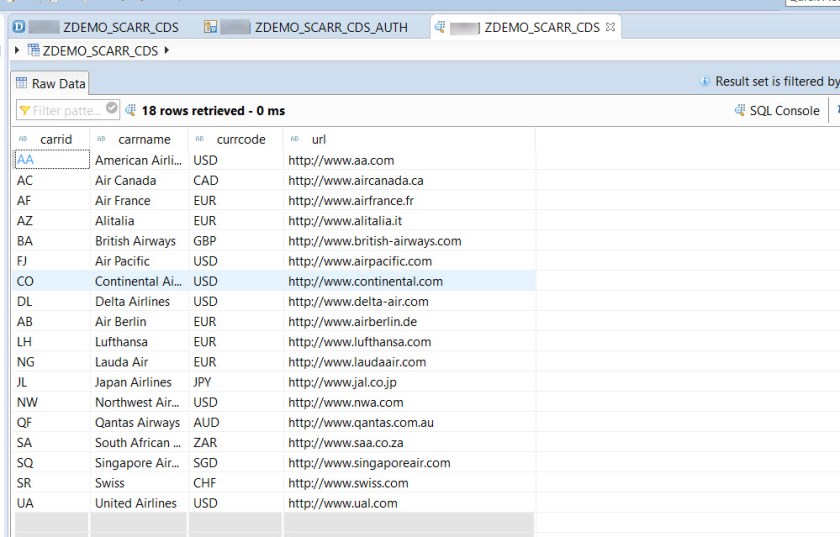Viewport: 840px width, 537px height.
Task: Switch to the ZDEMO_SCARR_CDS_AUTH tab
Action: tap(330, 27)
